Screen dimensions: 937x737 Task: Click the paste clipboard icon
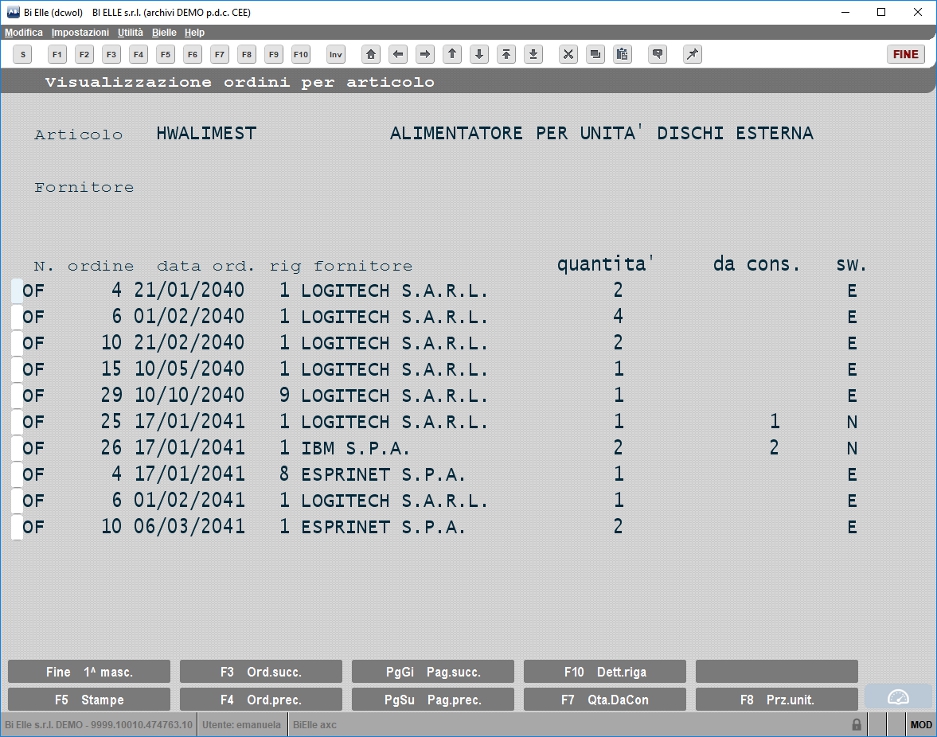pos(622,54)
